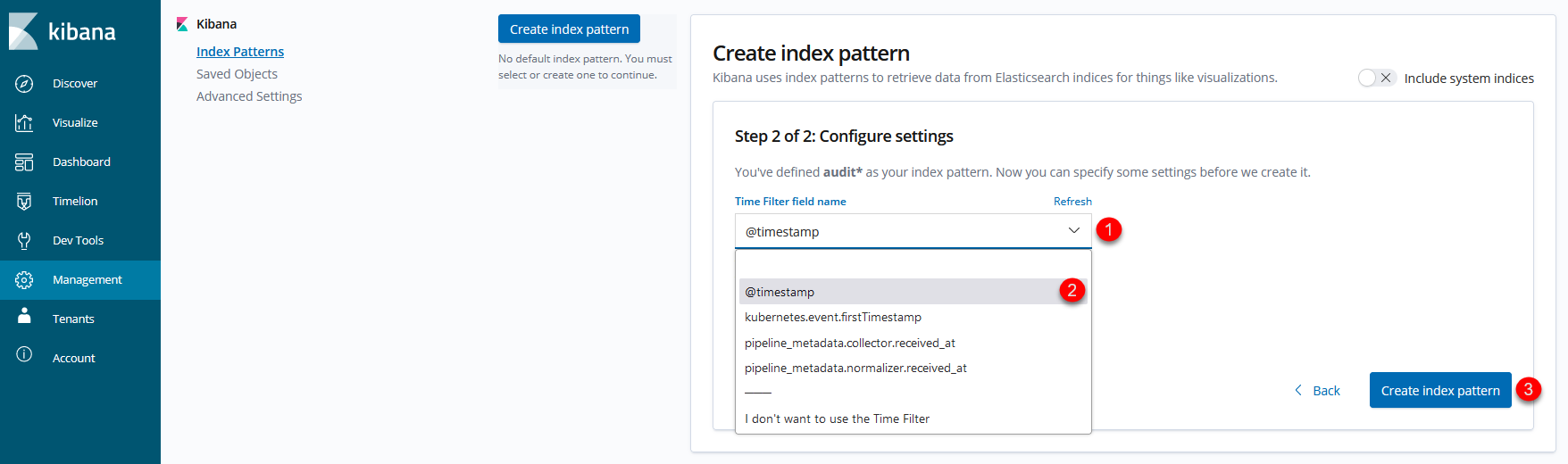Image resolution: width=1568 pixels, height=464 pixels.
Task: Click the Time Filter field name label
Action: click(x=790, y=202)
